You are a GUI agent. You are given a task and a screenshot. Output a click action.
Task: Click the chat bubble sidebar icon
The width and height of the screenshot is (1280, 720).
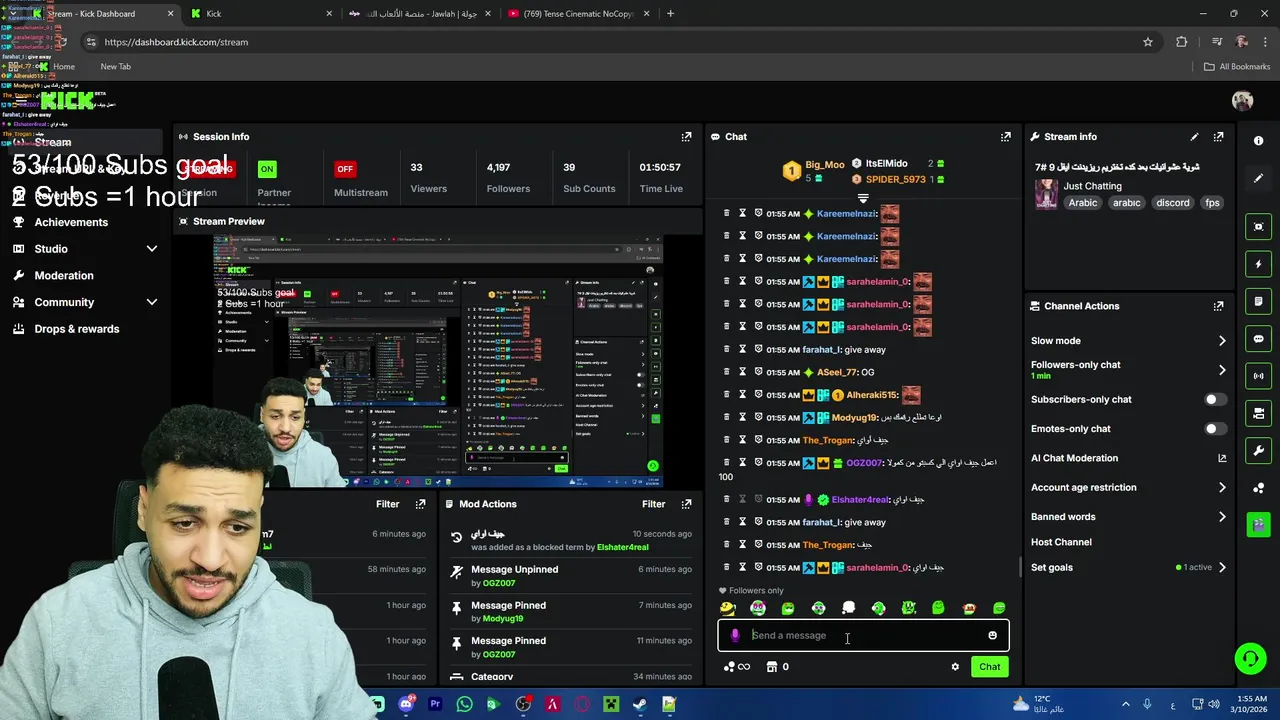1259,339
